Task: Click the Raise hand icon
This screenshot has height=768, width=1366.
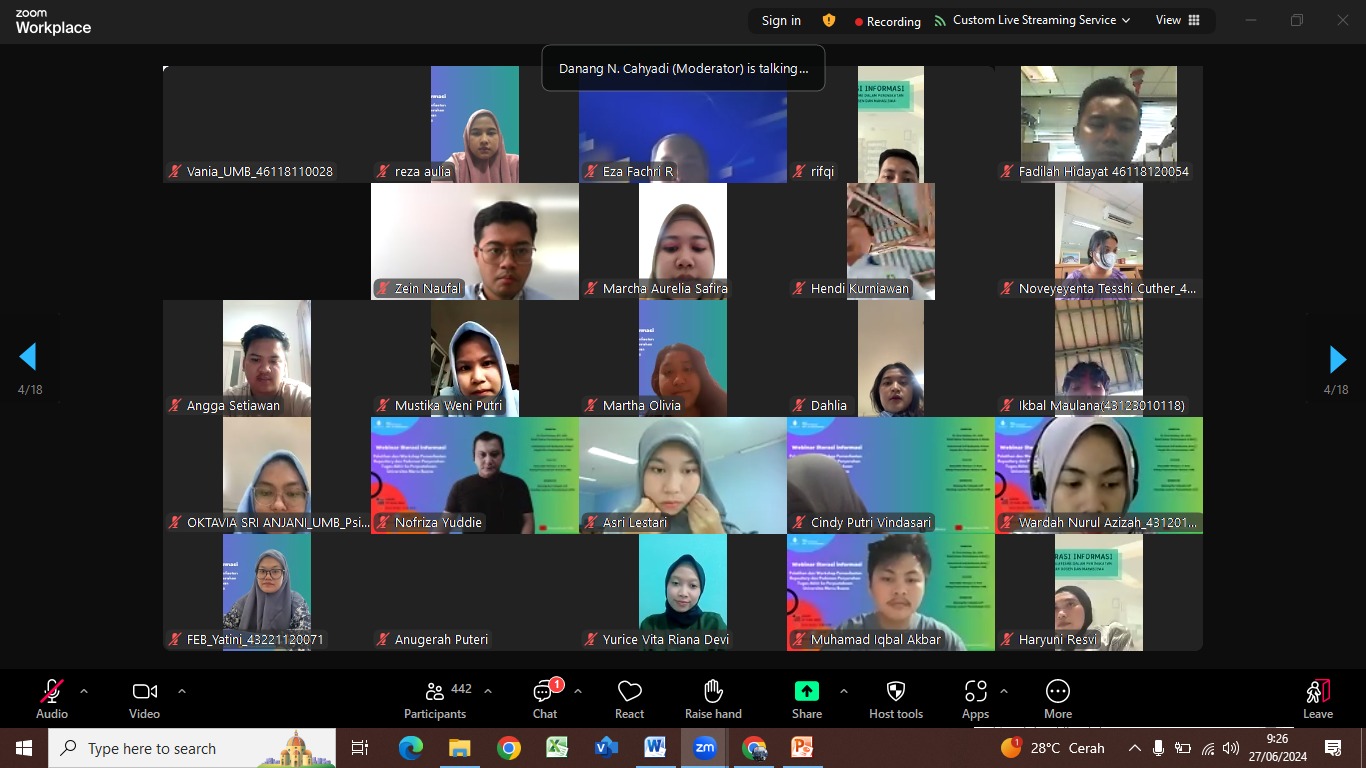Action: pyautogui.click(x=713, y=692)
